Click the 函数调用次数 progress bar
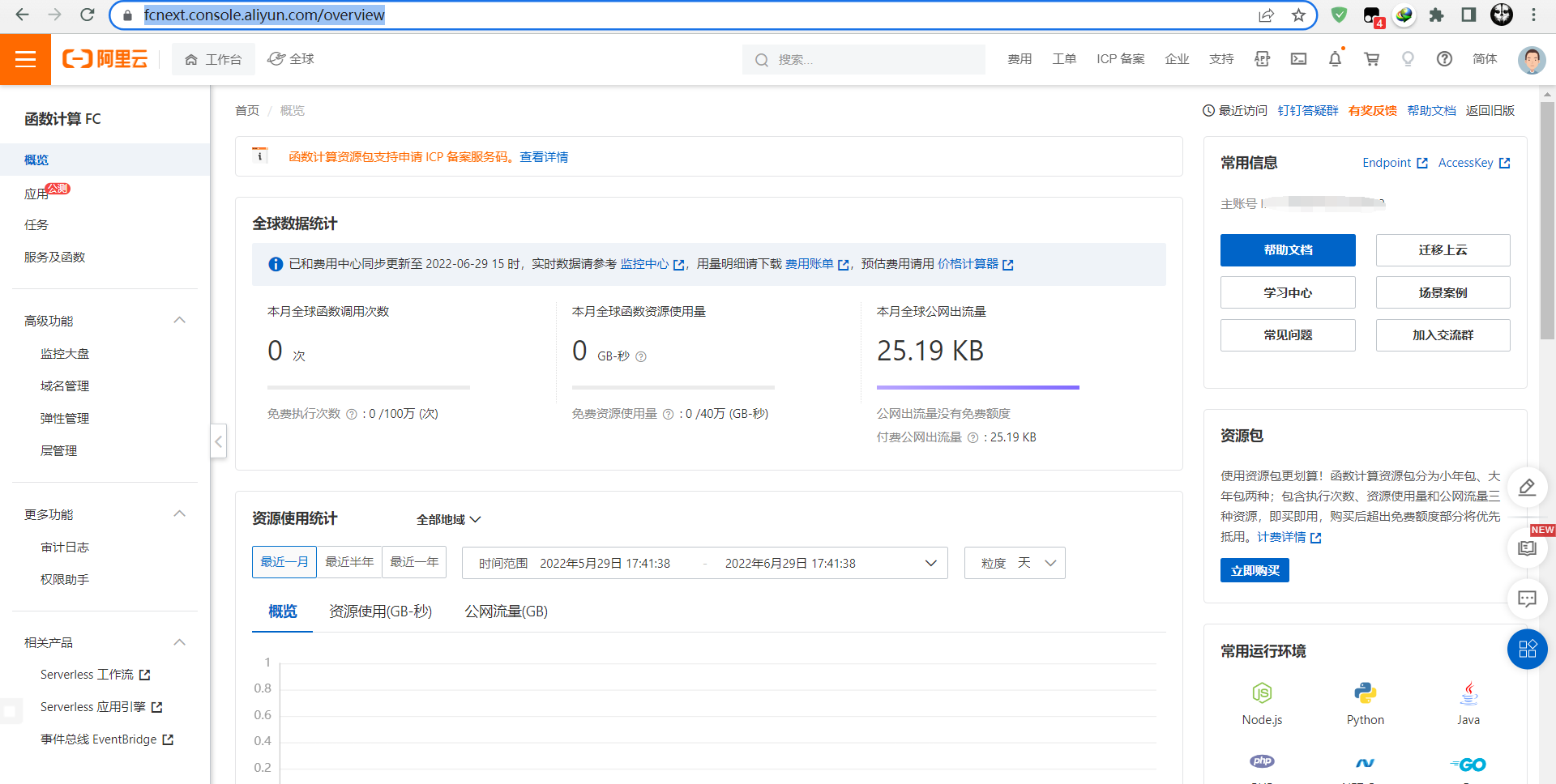Screen dimensions: 1556x784 [x=369, y=388]
